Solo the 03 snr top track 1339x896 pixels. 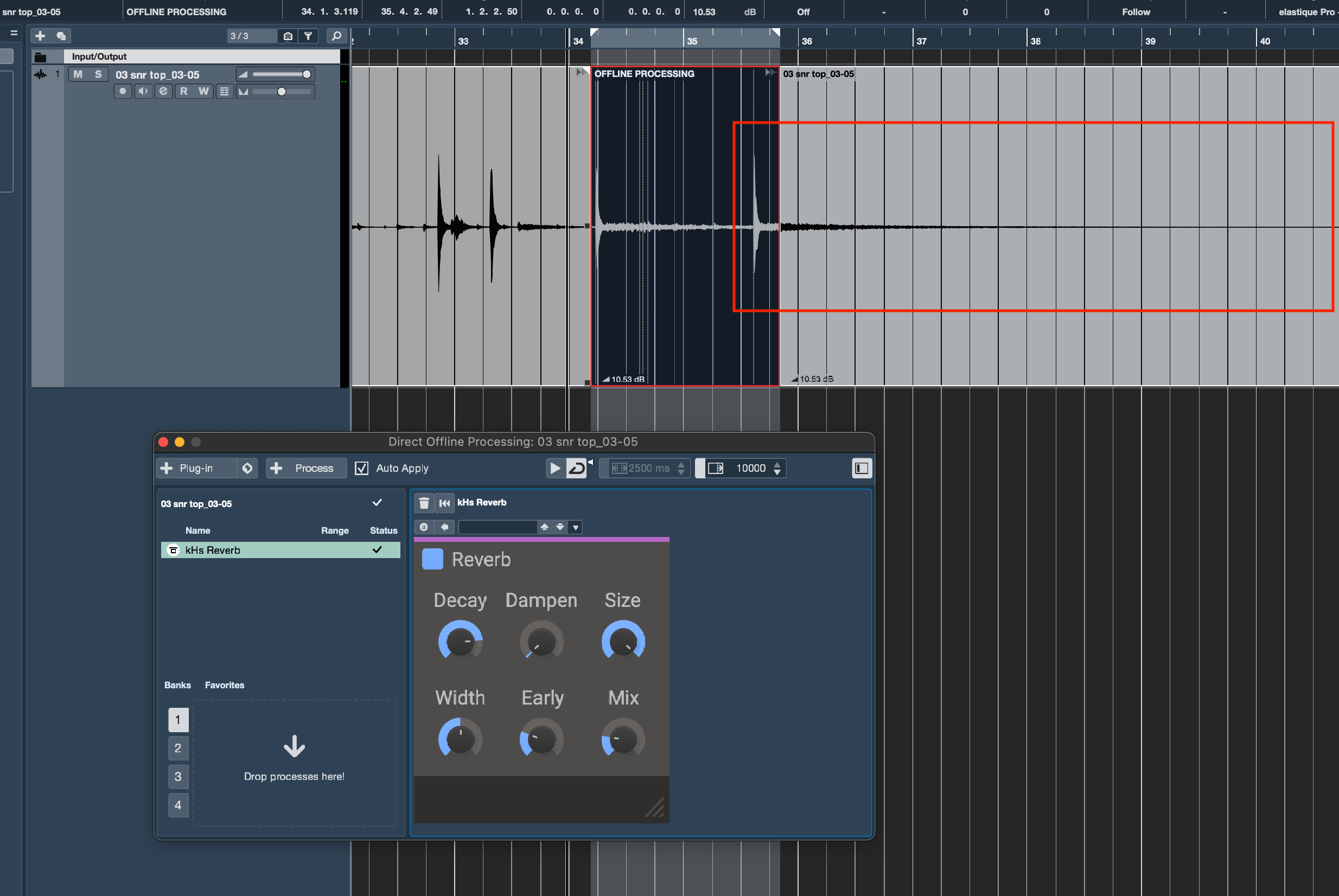pyautogui.click(x=98, y=74)
